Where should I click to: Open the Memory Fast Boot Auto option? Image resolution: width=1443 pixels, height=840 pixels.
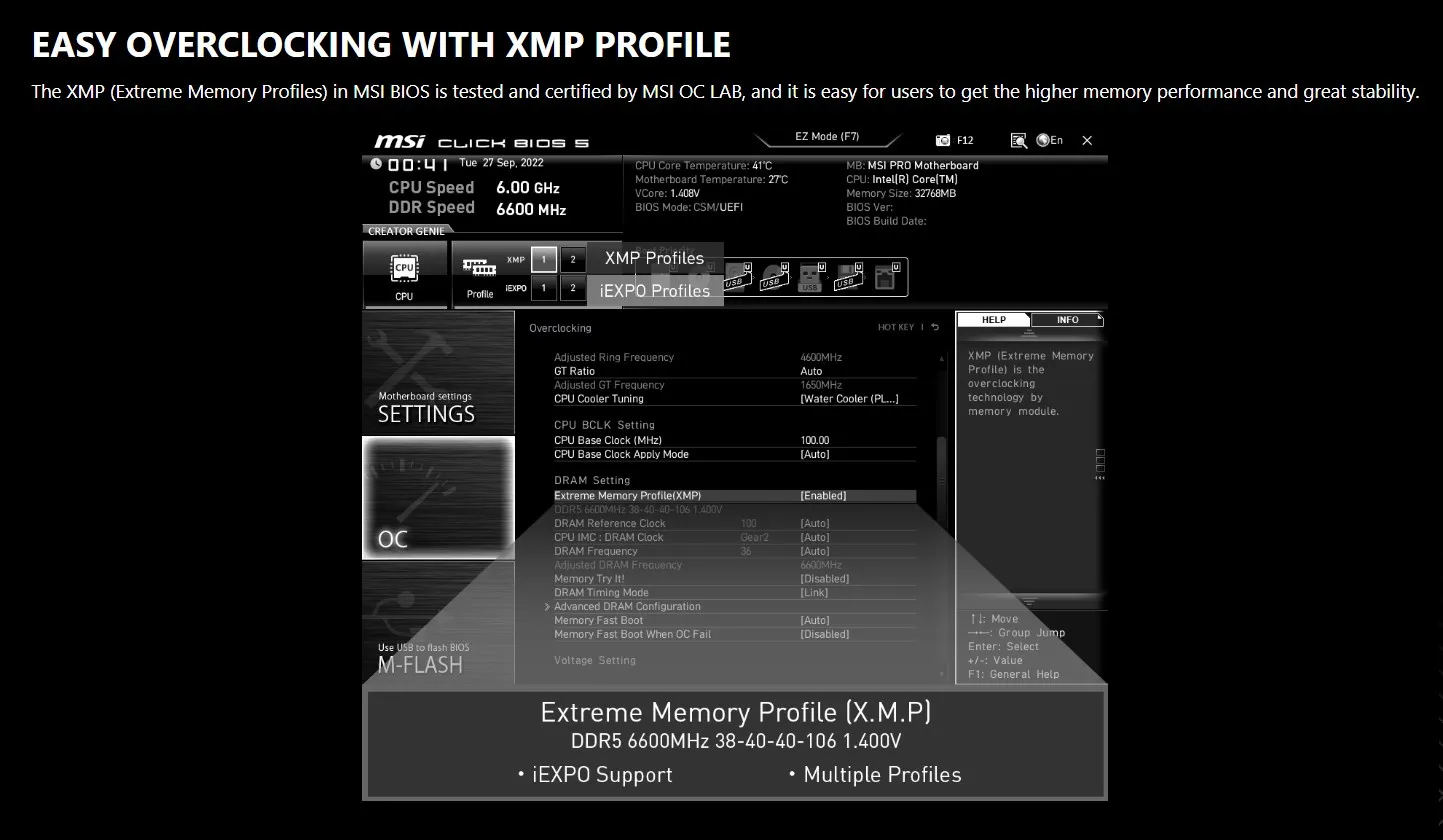point(815,621)
